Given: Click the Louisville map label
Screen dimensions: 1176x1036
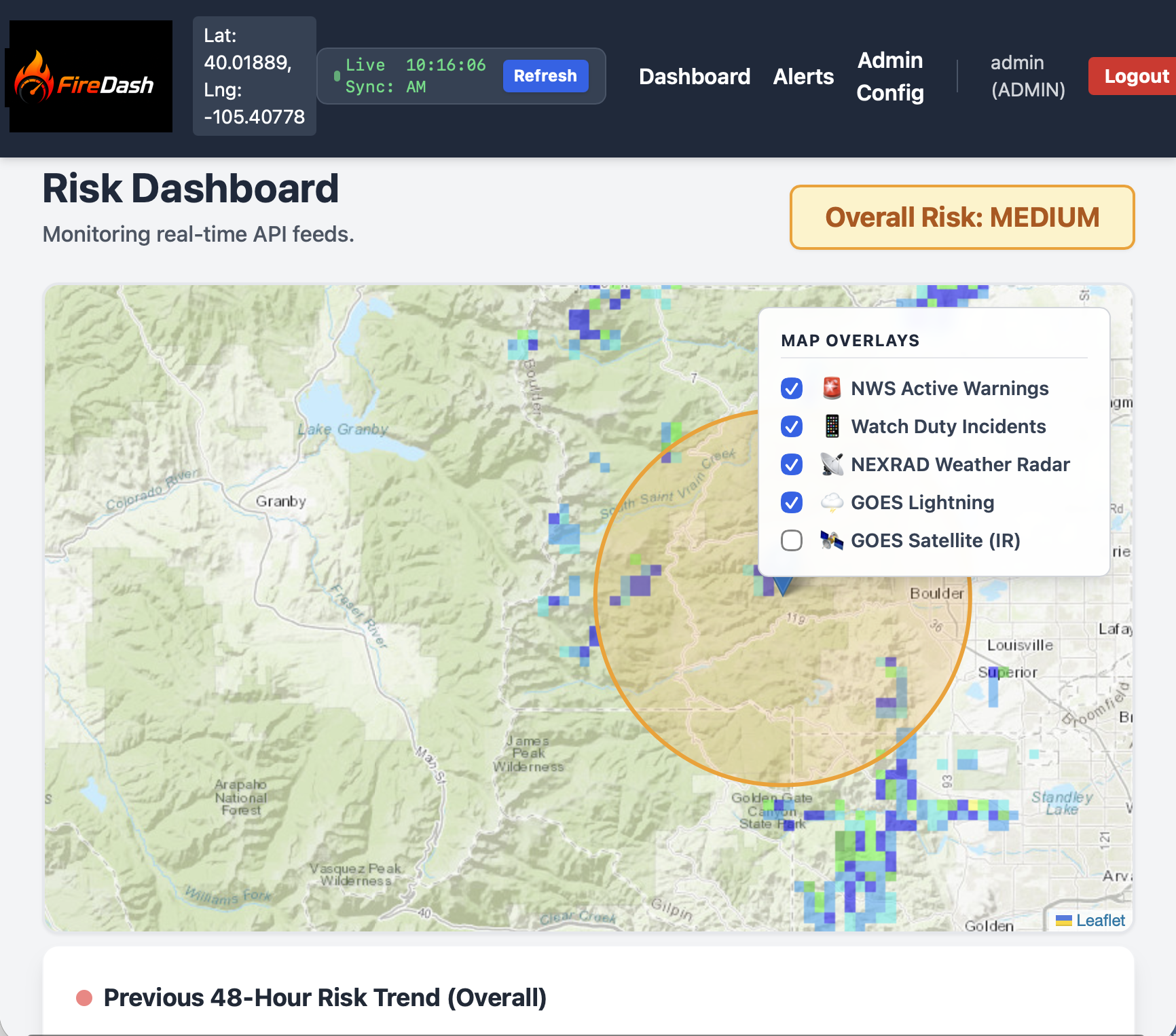Looking at the screenshot, I should click(x=1021, y=645).
